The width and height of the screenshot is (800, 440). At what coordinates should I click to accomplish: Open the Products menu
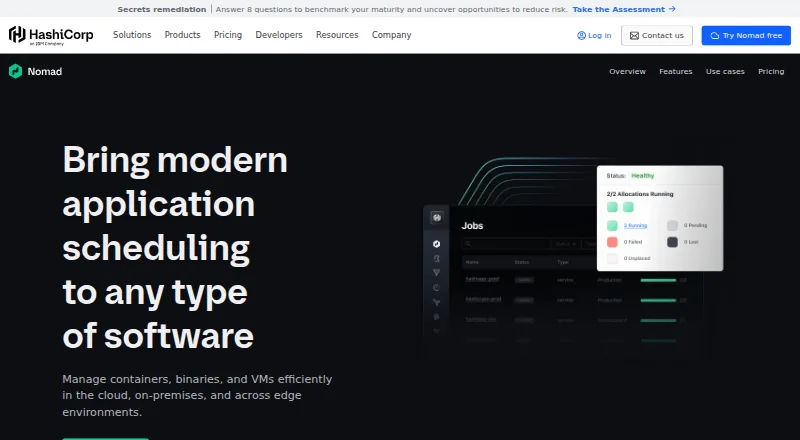pos(182,35)
